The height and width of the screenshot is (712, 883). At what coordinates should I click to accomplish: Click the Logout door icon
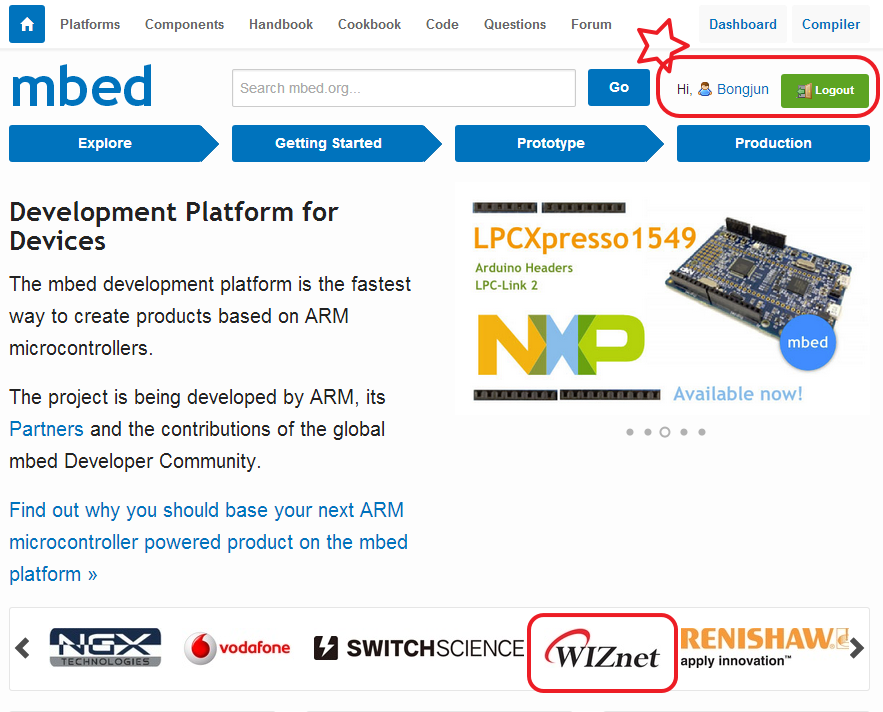coord(806,89)
